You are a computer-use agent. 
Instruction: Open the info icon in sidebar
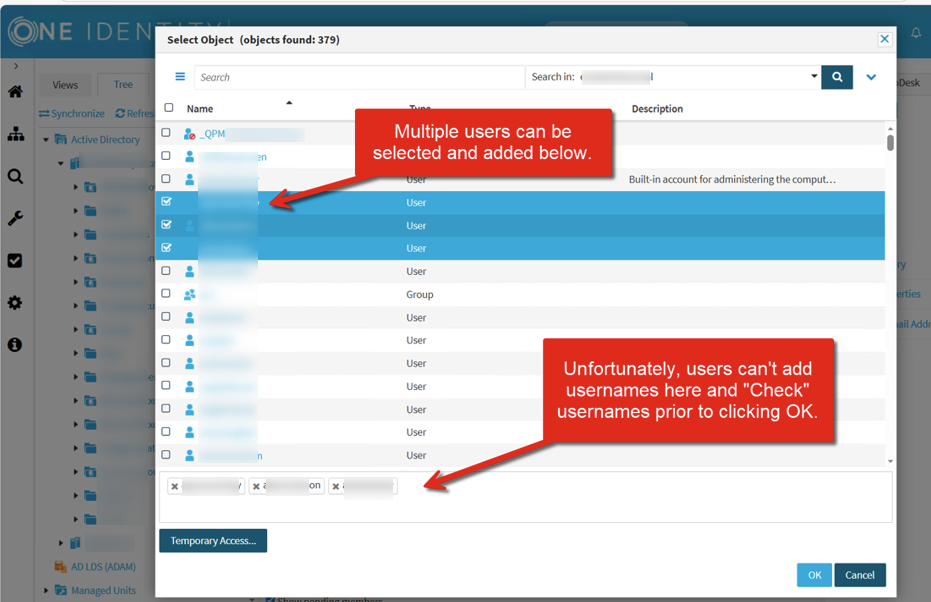(15, 345)
